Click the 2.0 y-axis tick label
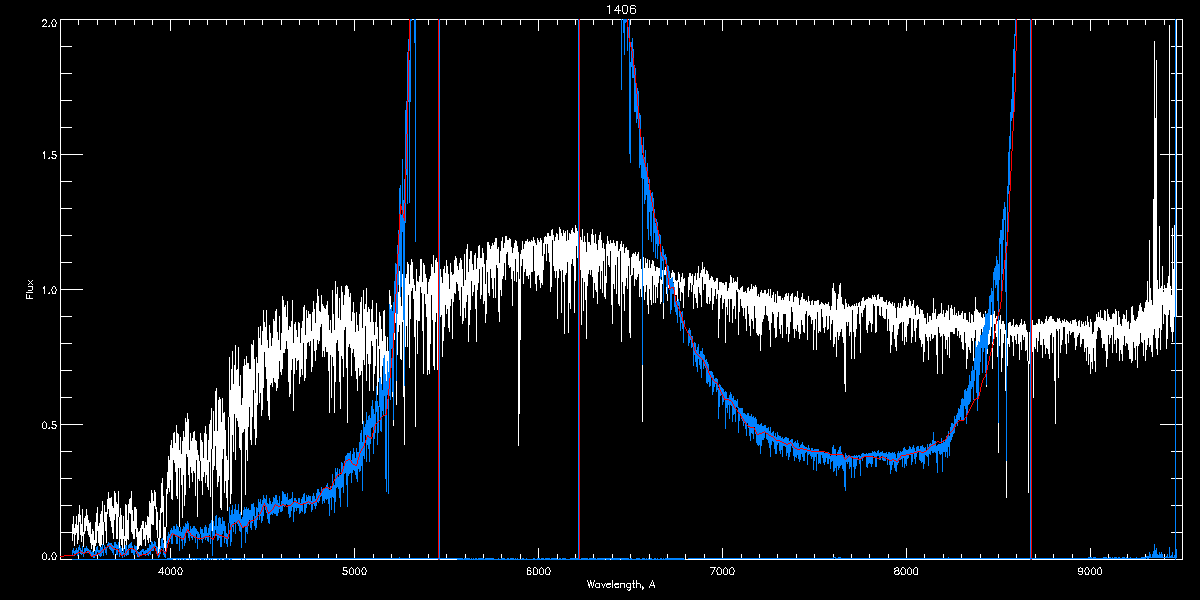The image size is (1200, 600). (46, 21)
